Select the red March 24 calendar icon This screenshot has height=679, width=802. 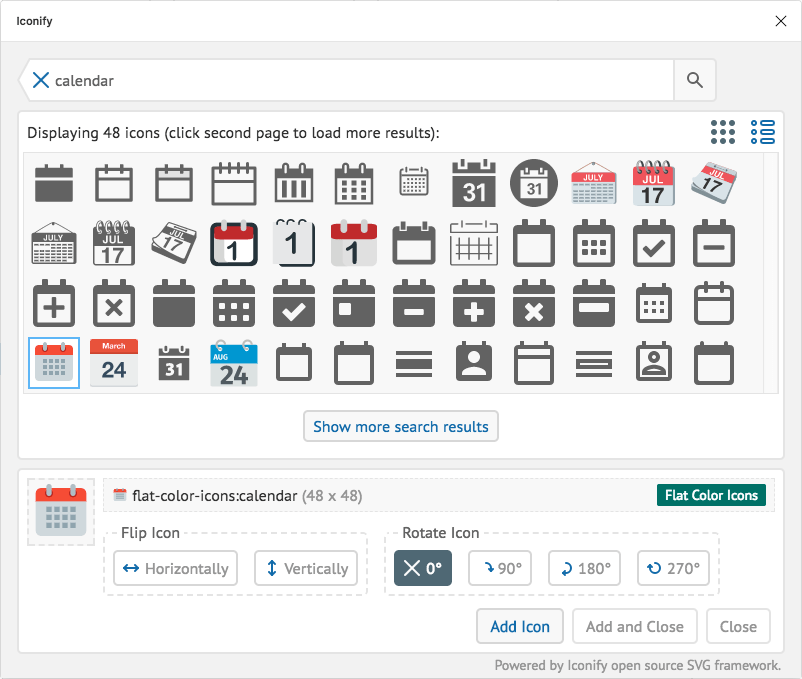[114, 363]
